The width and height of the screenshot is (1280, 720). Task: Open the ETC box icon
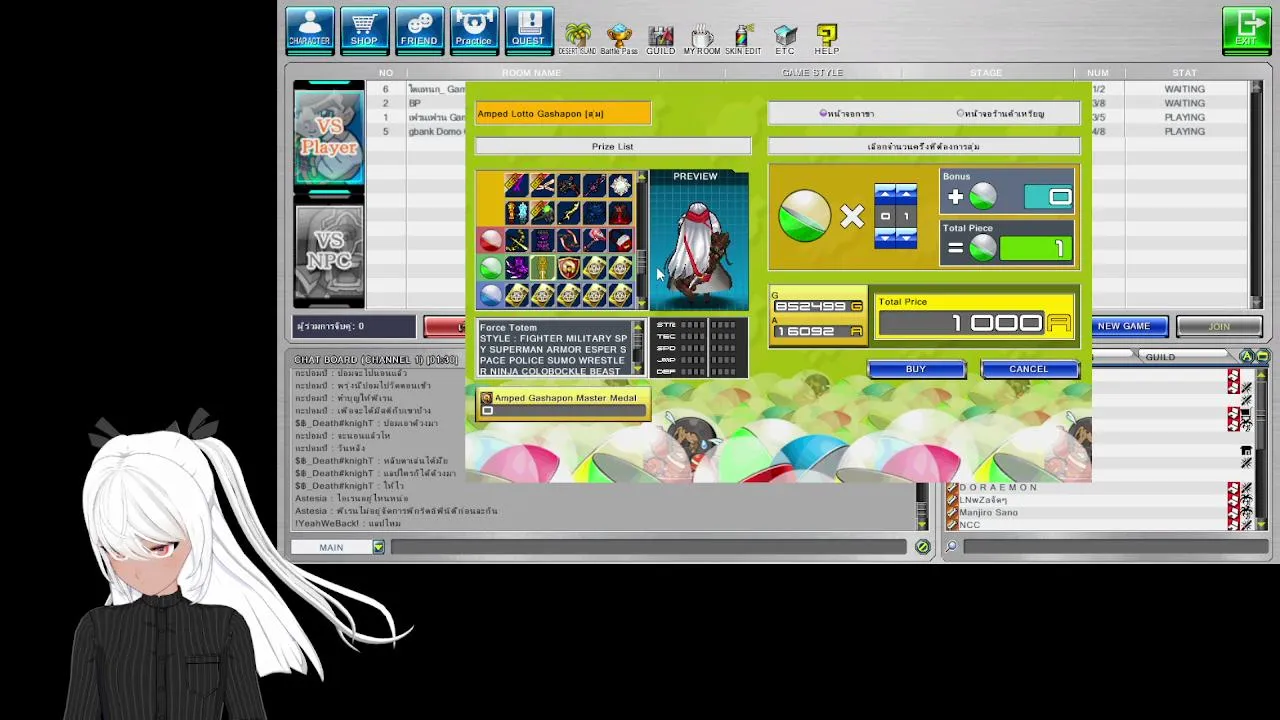785,38
